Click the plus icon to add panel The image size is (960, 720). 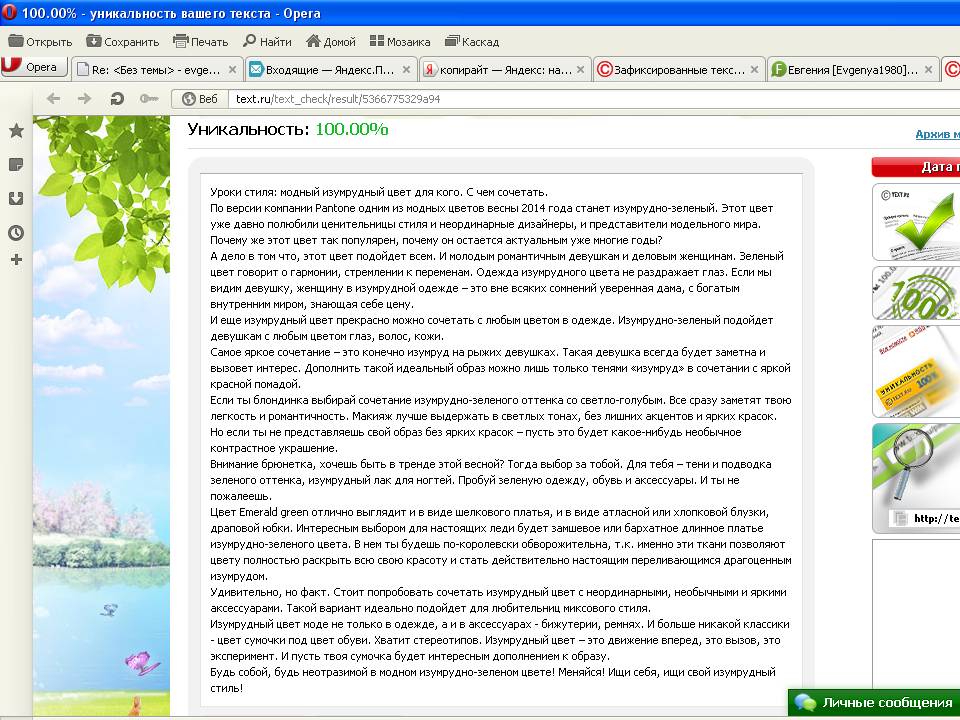pyautogui.click(x=17, y=260)
